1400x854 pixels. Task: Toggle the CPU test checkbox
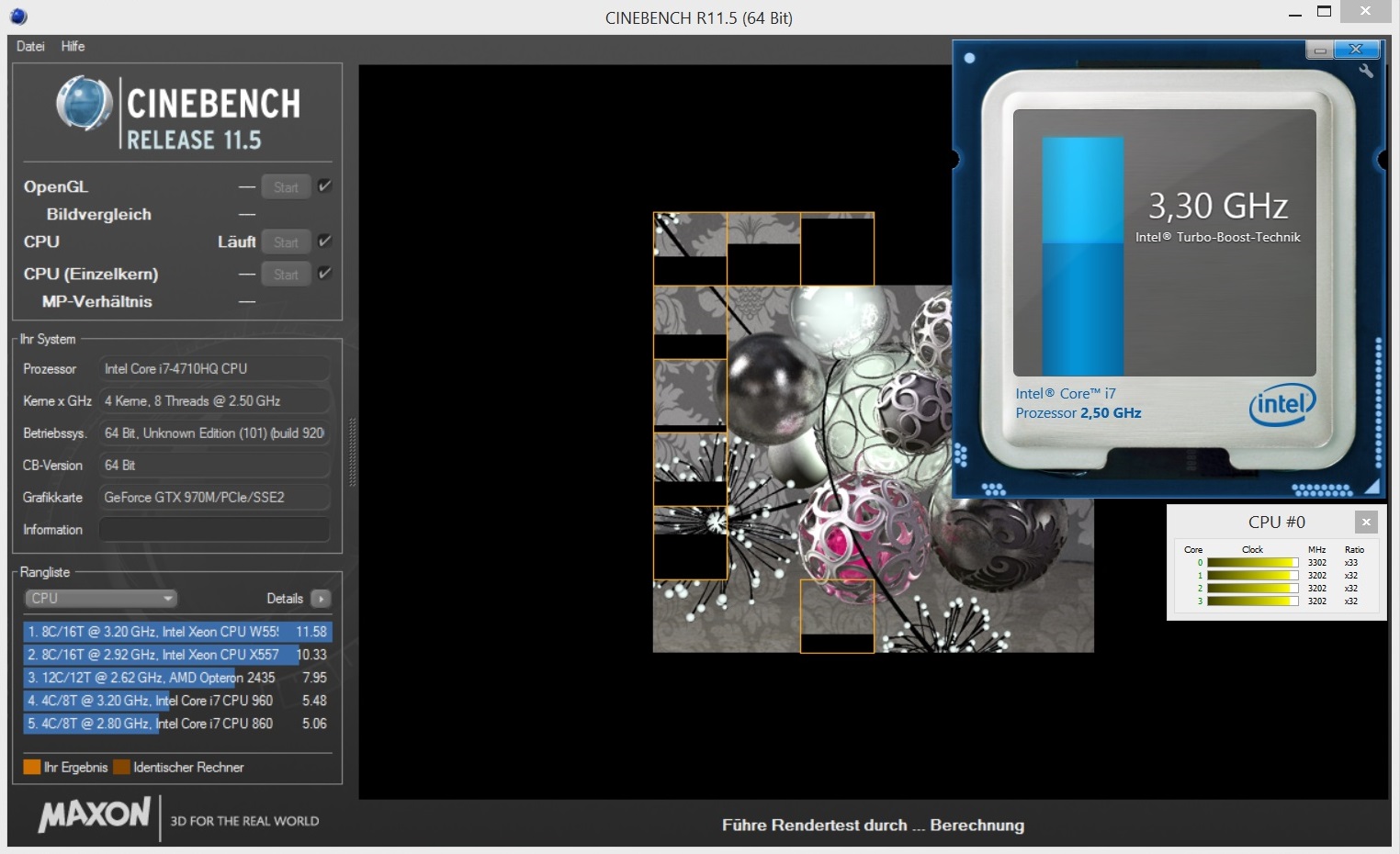[324, 242]
